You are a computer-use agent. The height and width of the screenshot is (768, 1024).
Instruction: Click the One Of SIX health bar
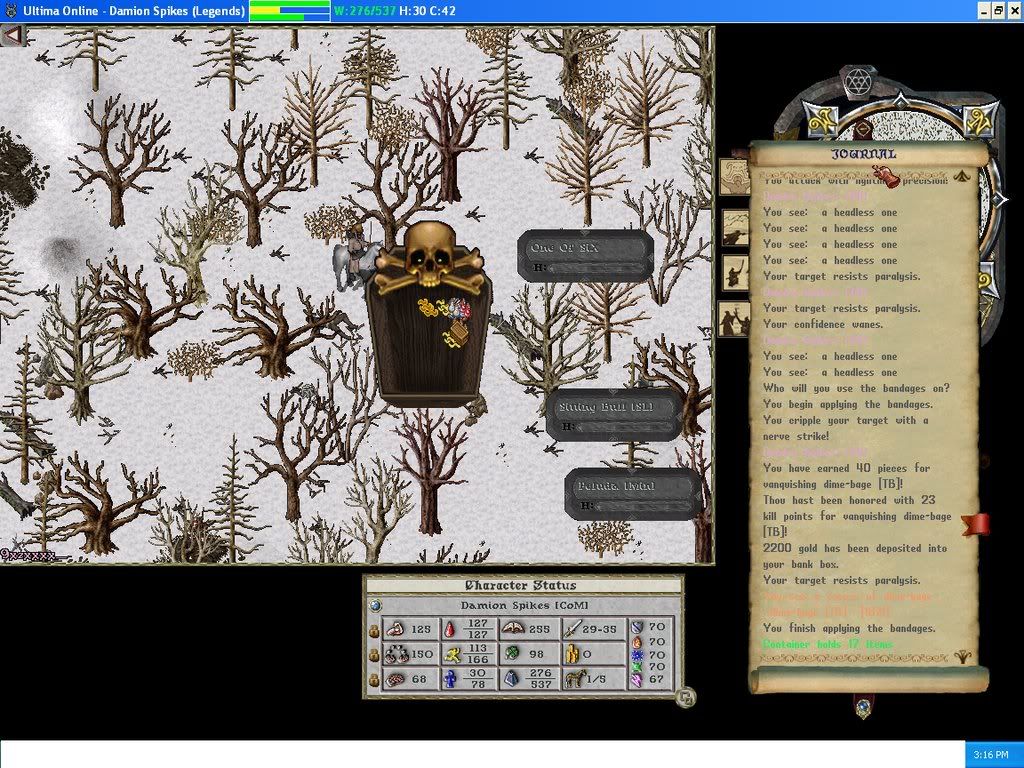coord(585,257)
